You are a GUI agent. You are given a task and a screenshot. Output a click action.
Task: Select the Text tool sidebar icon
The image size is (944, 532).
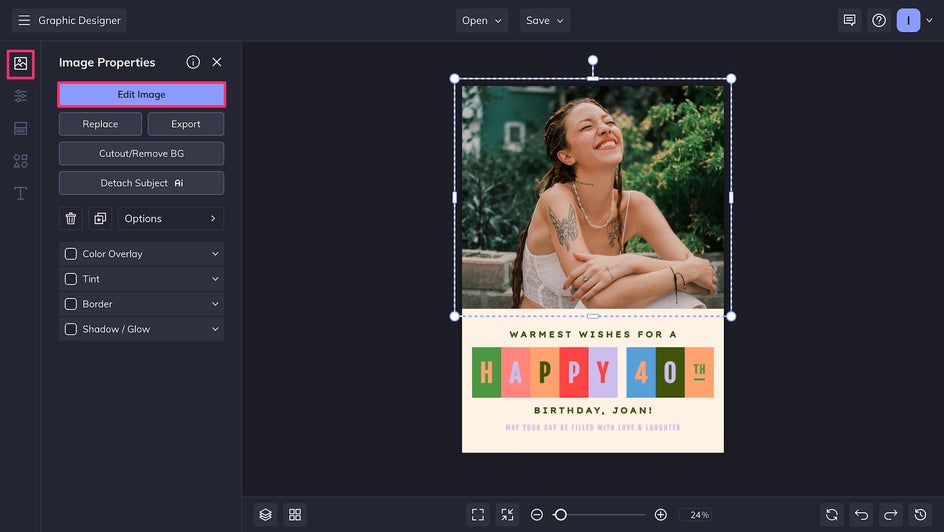20,193
